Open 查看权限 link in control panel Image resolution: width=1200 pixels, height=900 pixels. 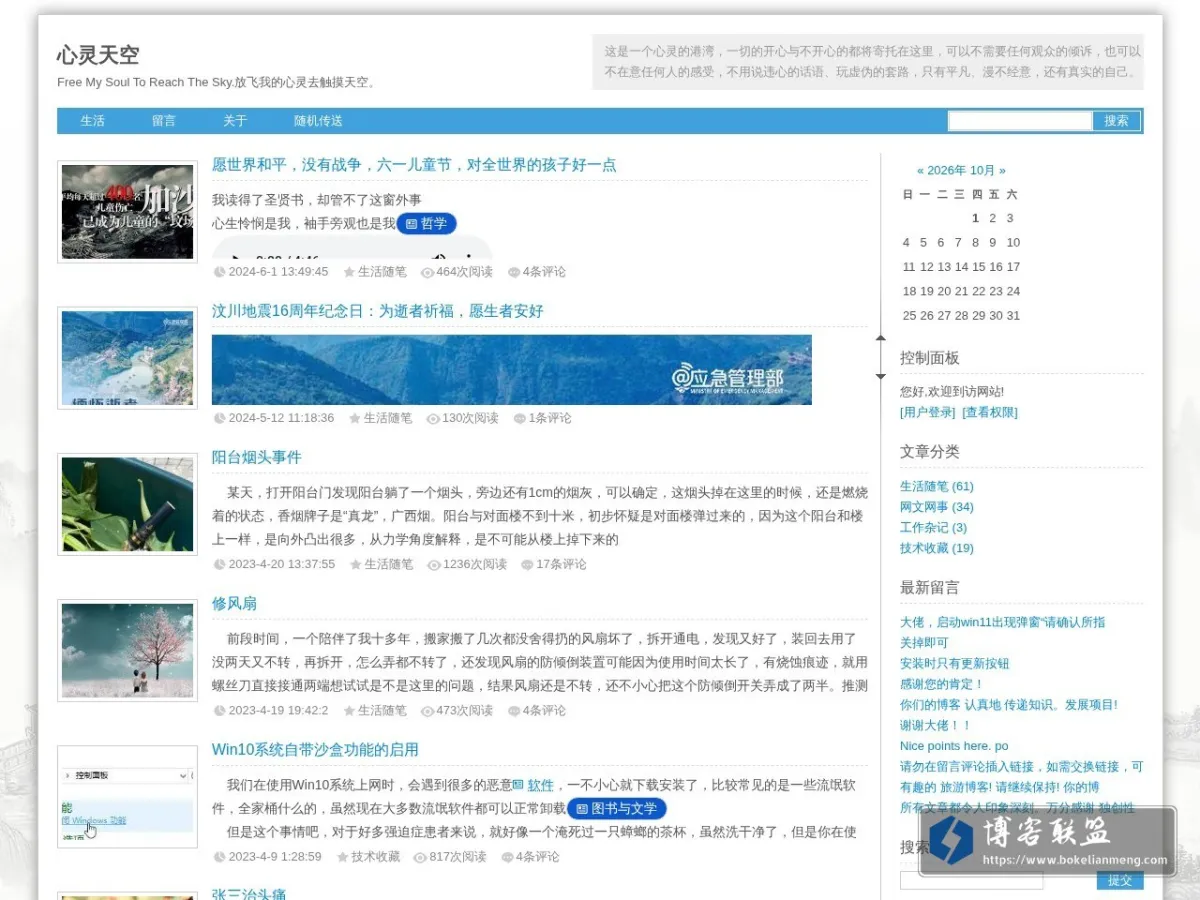click(x=990, y=412)
